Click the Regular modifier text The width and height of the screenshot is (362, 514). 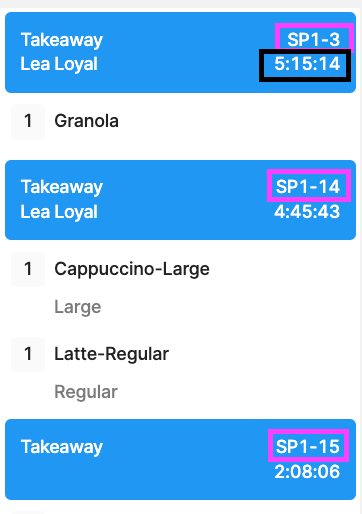coord(86,392)
